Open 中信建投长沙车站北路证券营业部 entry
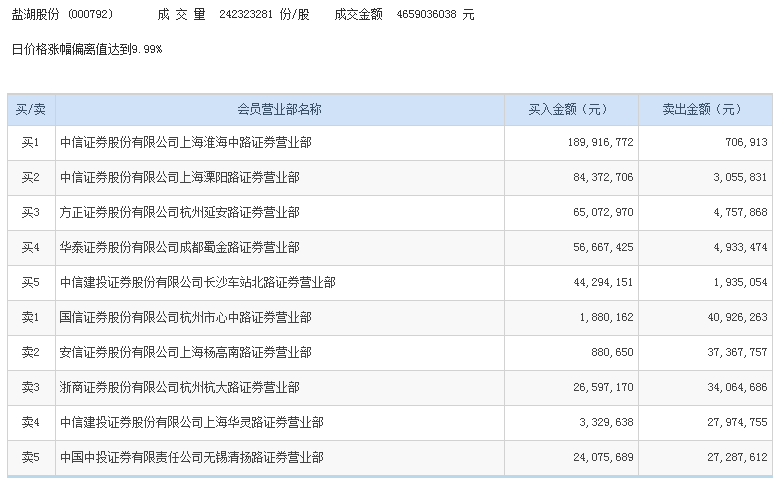Viewport: 776px width, 481px height. coord(197,283)
